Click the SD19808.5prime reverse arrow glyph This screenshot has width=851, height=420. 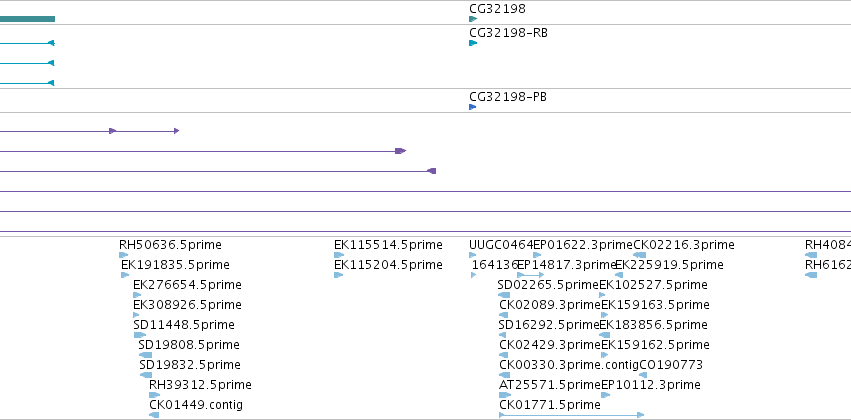point(145,355)
